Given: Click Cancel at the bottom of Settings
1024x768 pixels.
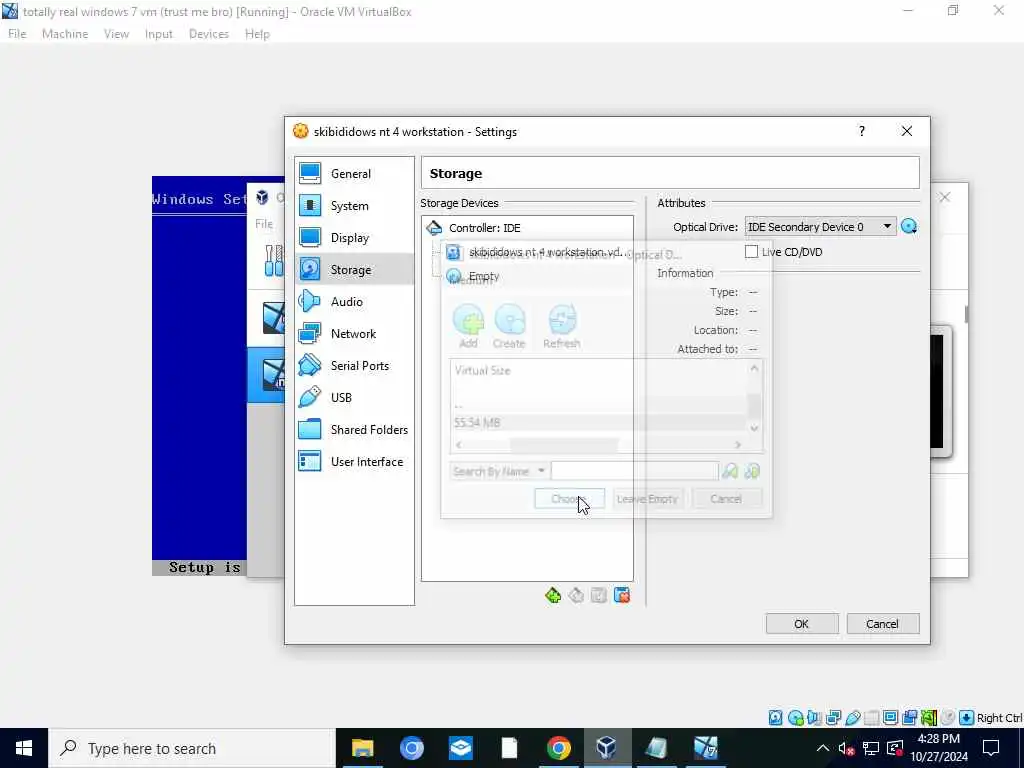Looking at the screenshot, I should pos(883,624).
